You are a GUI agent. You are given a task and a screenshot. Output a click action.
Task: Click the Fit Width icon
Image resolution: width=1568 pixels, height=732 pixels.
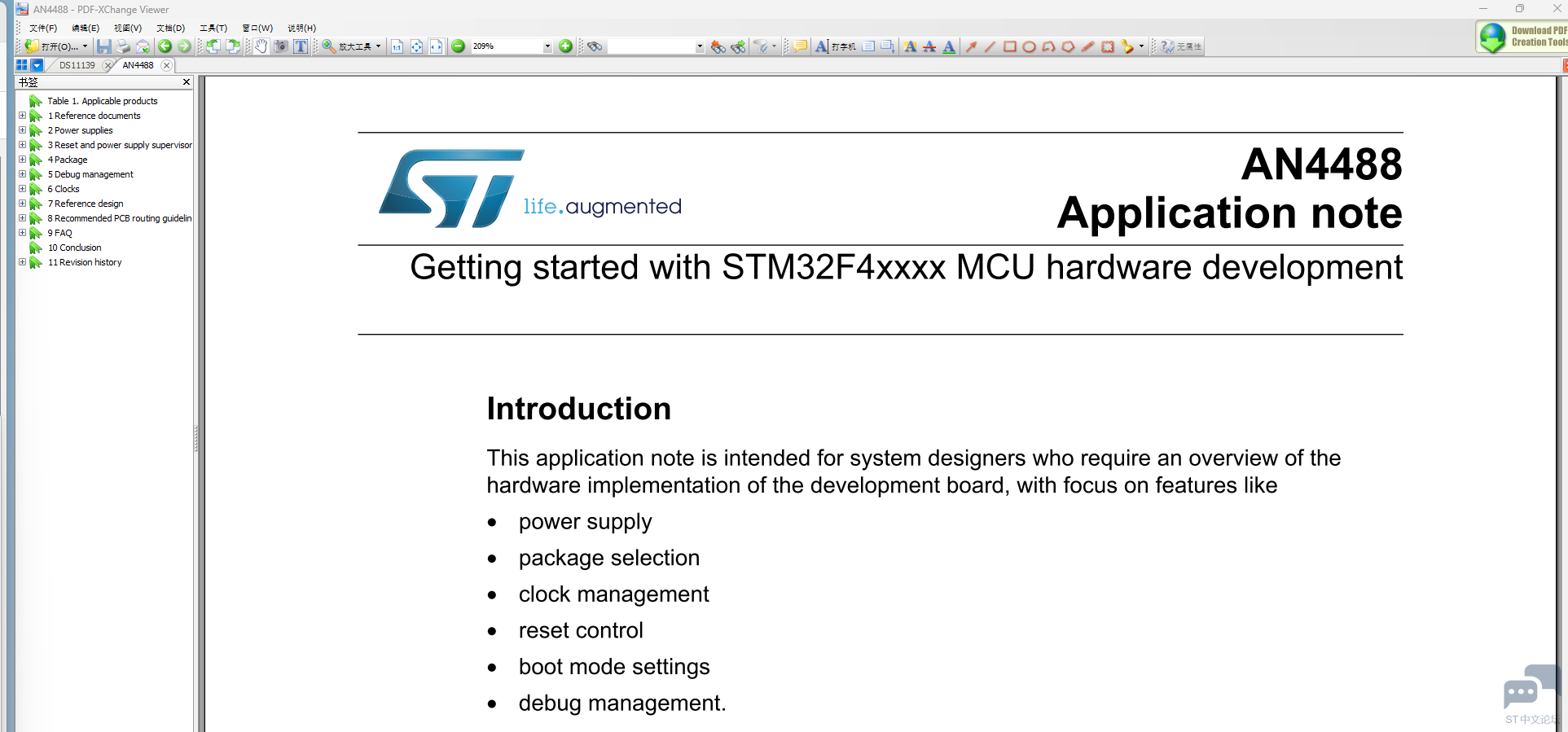436,46
